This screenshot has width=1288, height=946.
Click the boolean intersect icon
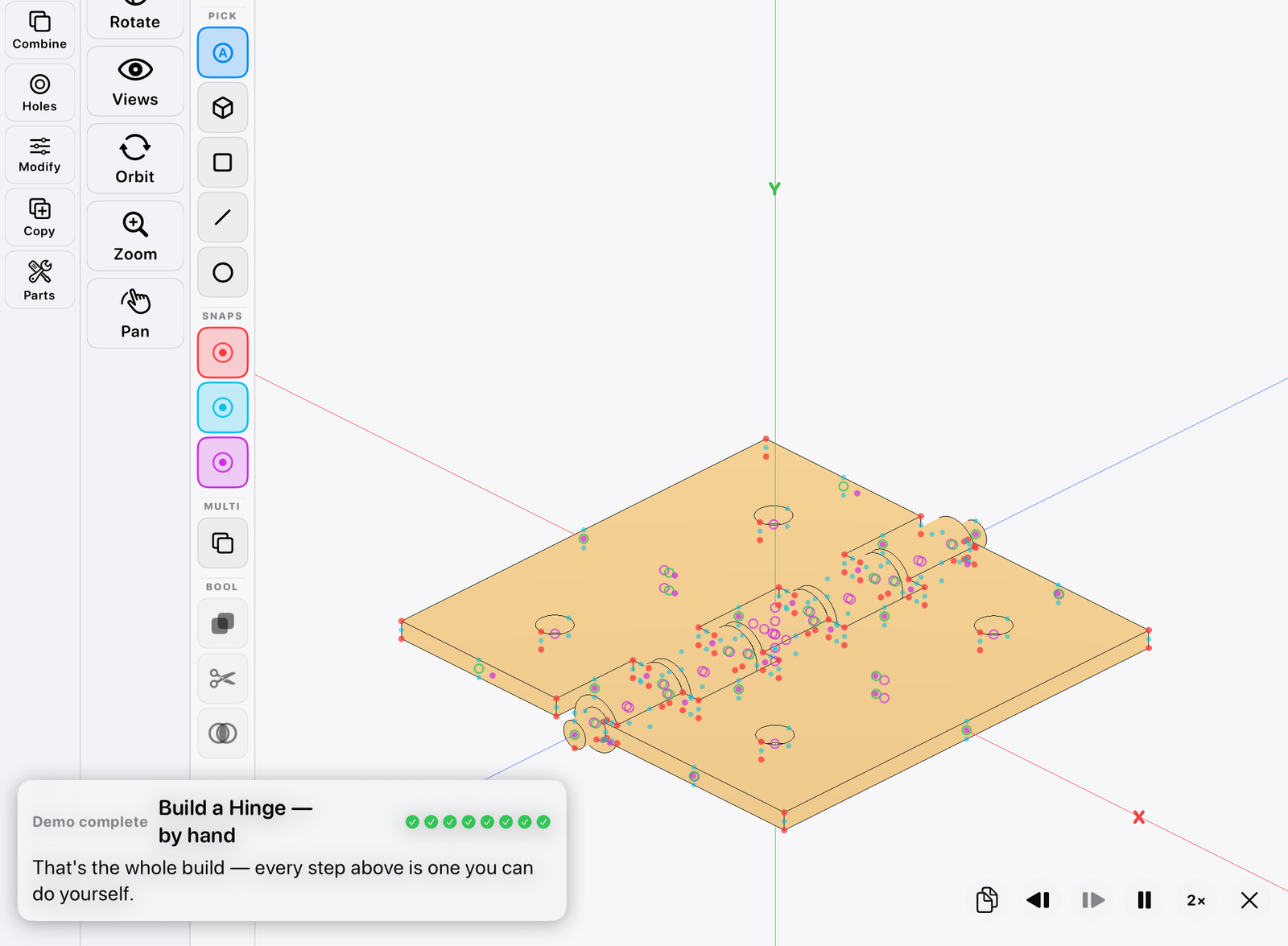[223, 733]
